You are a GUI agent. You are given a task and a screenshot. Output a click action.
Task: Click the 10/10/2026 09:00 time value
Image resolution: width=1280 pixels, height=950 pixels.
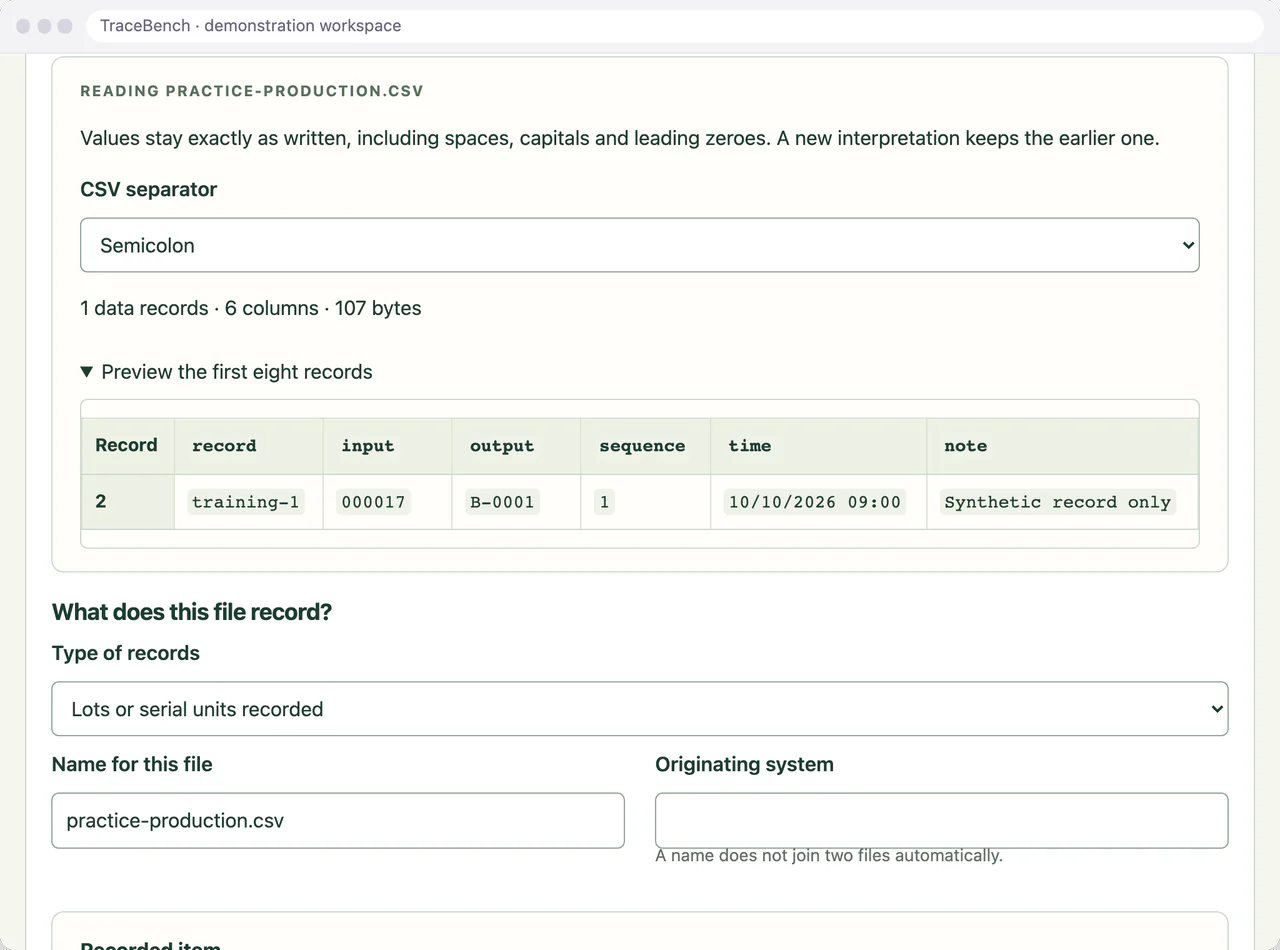pos(815,502)
